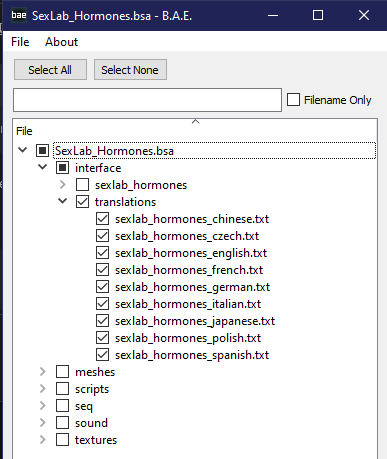
Task: Enable the Filename Only checkbox
Action: click(x=293, y=100)
